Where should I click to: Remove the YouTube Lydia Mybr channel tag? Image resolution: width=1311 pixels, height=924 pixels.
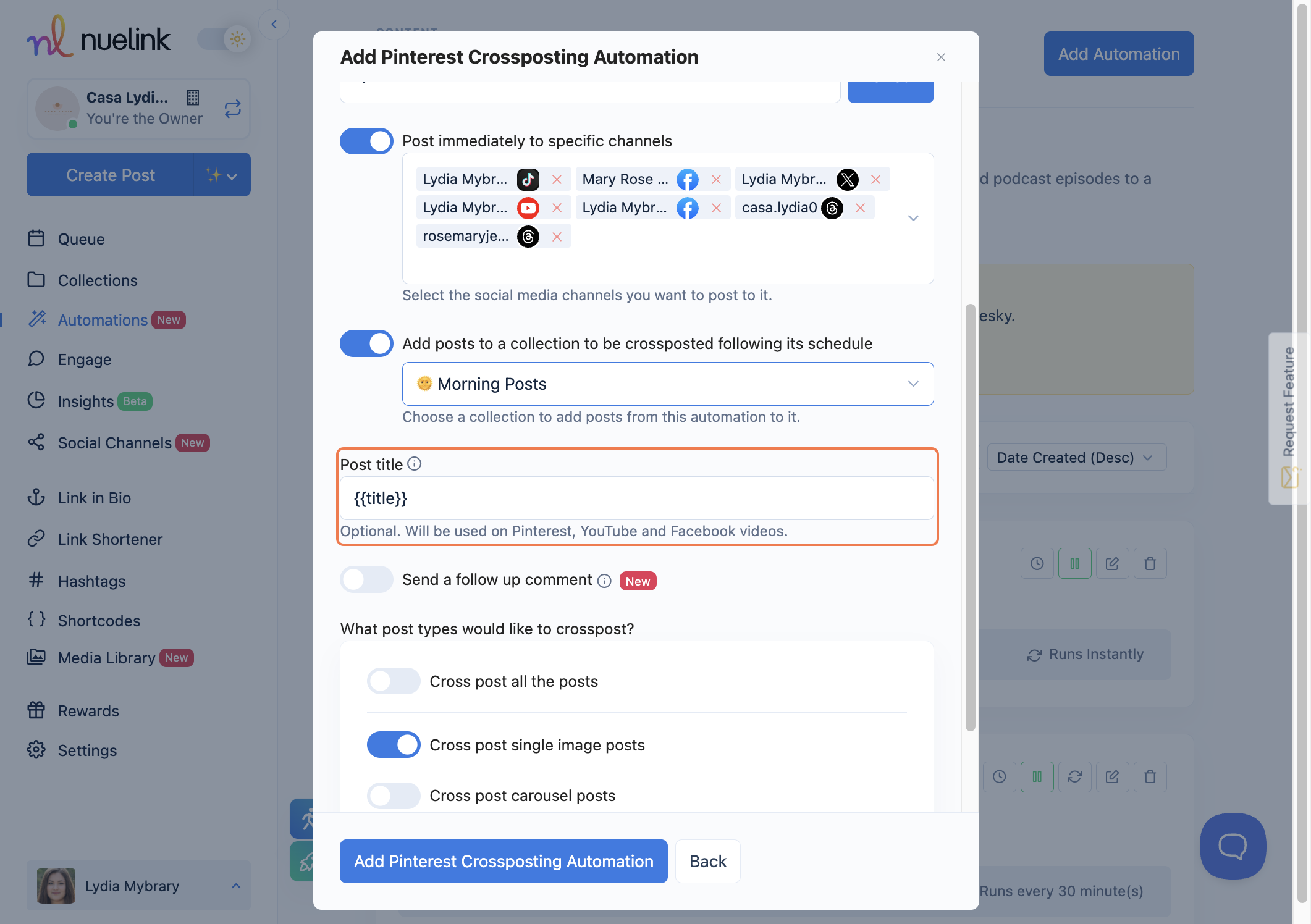tap(557, 208)
